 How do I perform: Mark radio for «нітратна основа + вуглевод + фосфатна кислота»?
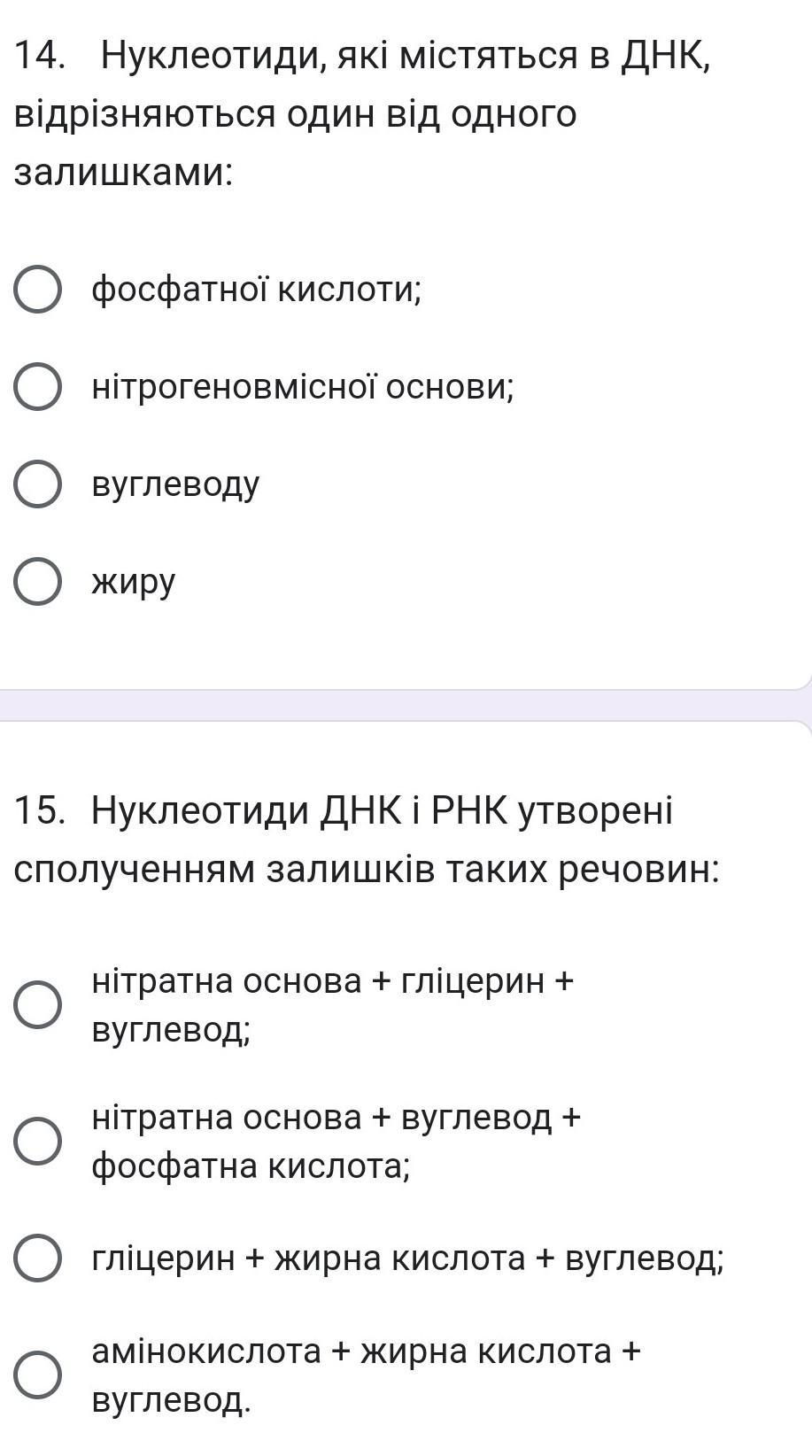37,1141
